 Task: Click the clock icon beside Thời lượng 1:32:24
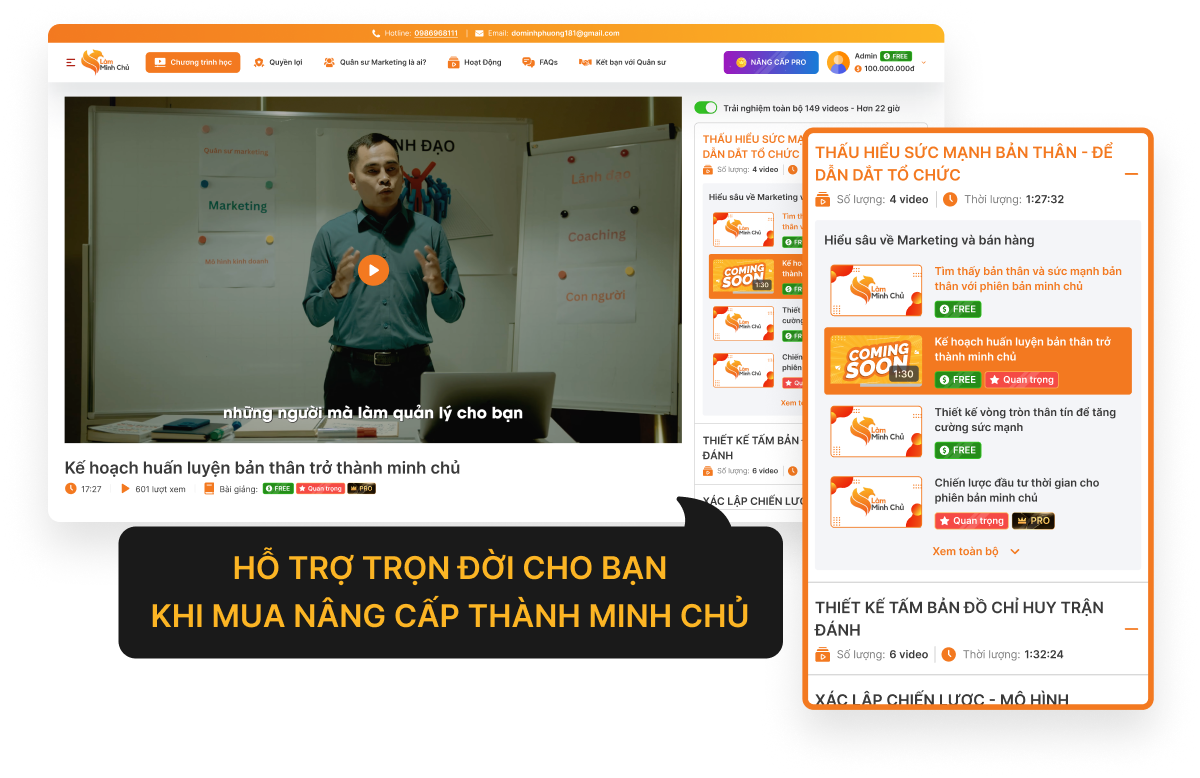click(x=949, y=654)
